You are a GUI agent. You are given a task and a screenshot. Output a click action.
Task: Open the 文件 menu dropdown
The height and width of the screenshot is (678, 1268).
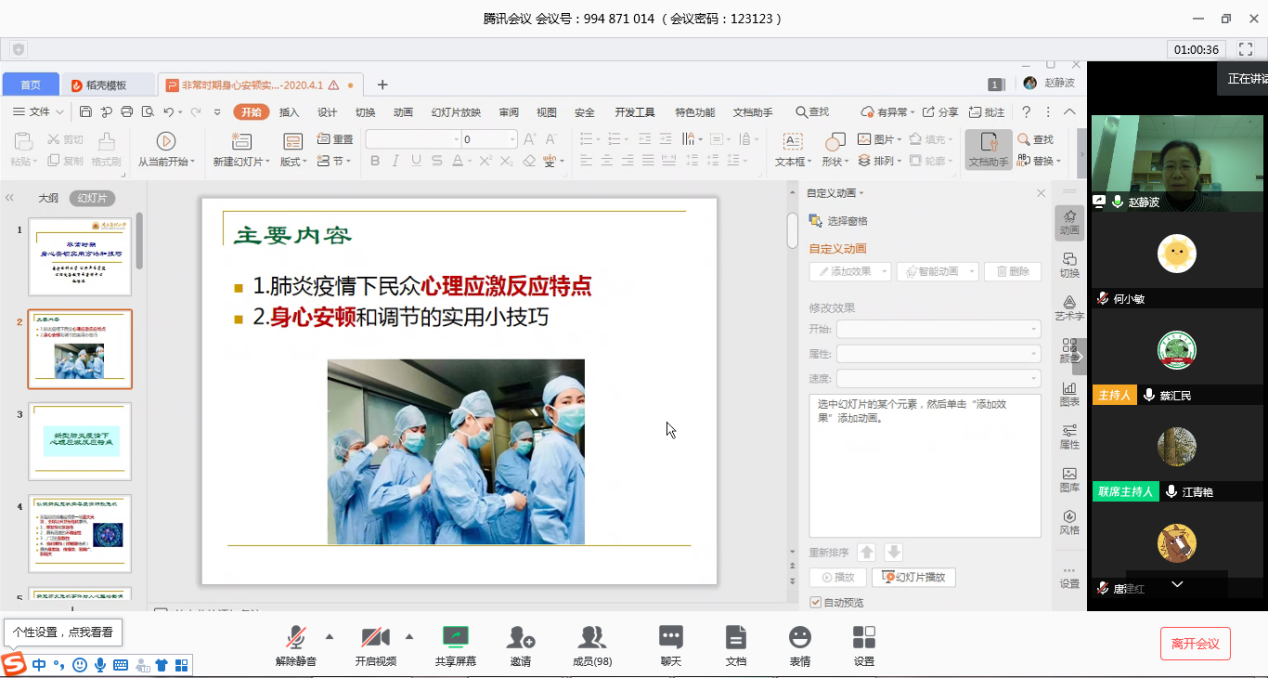pyautogui.click(x=39, y=112)
